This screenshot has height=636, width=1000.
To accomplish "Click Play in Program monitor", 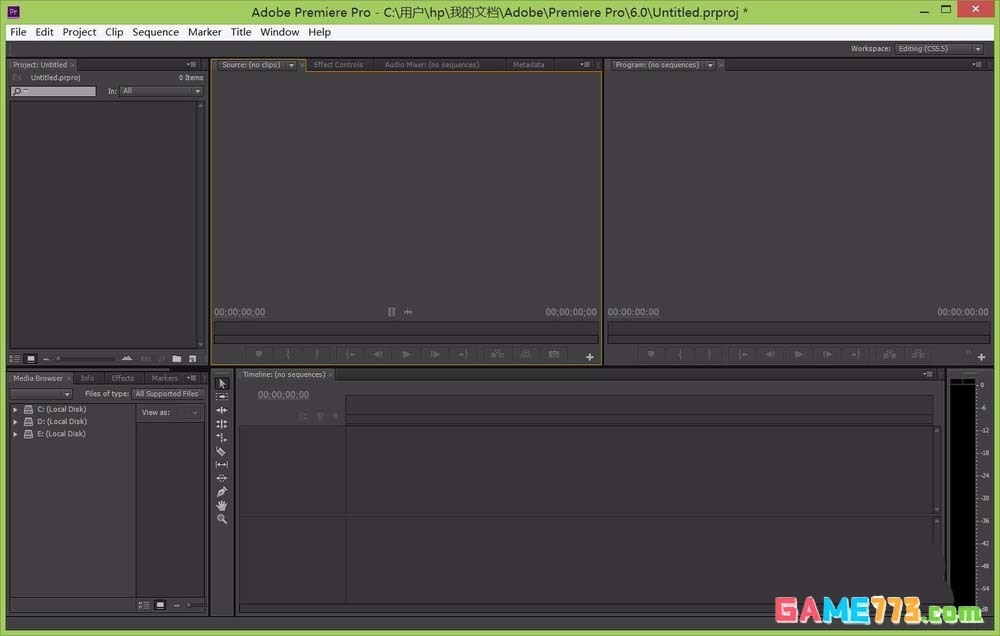I will [x=798, y=354].
